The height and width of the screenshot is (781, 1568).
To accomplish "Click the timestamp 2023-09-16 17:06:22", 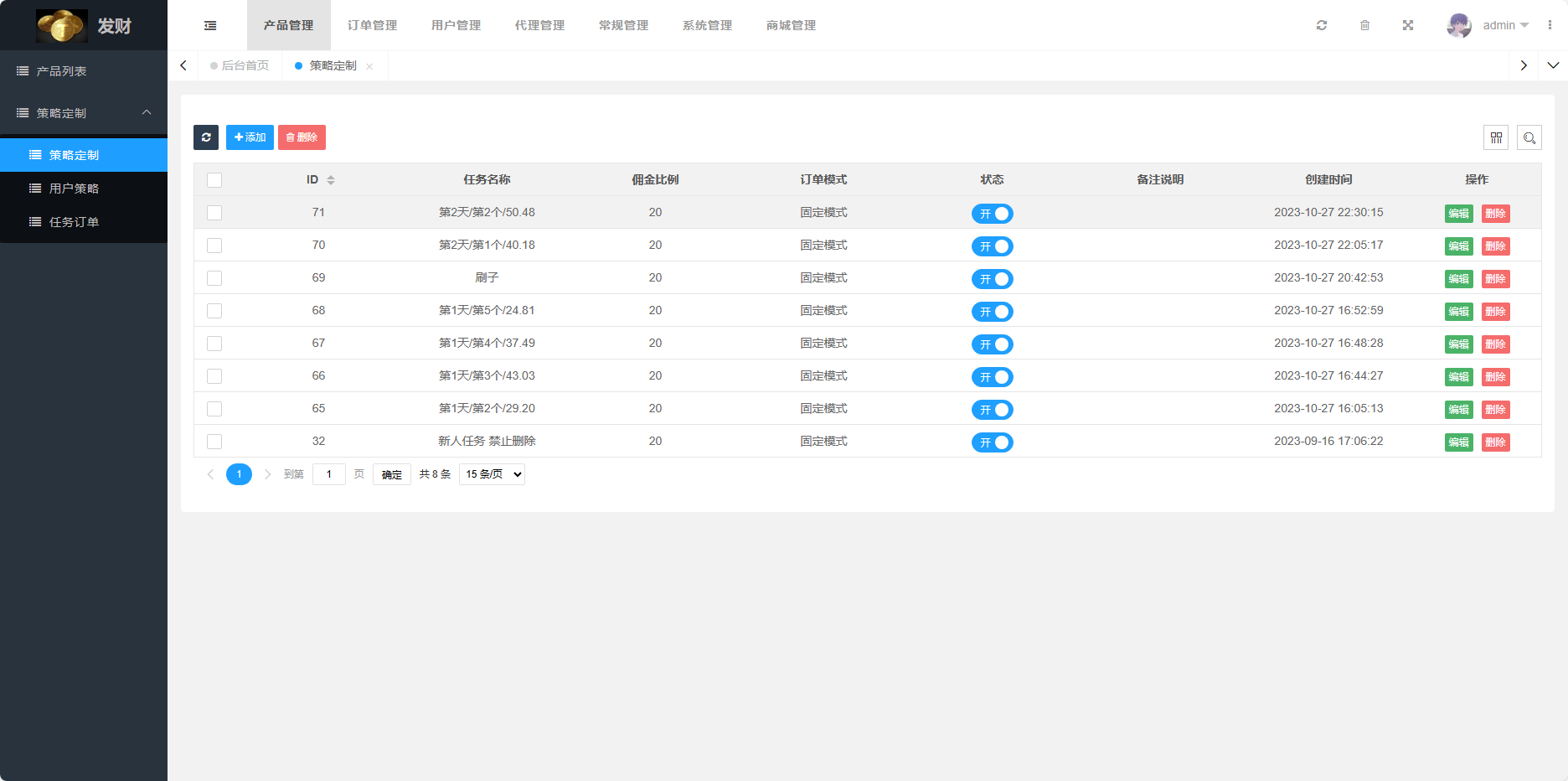I will tap(1328, 441).
